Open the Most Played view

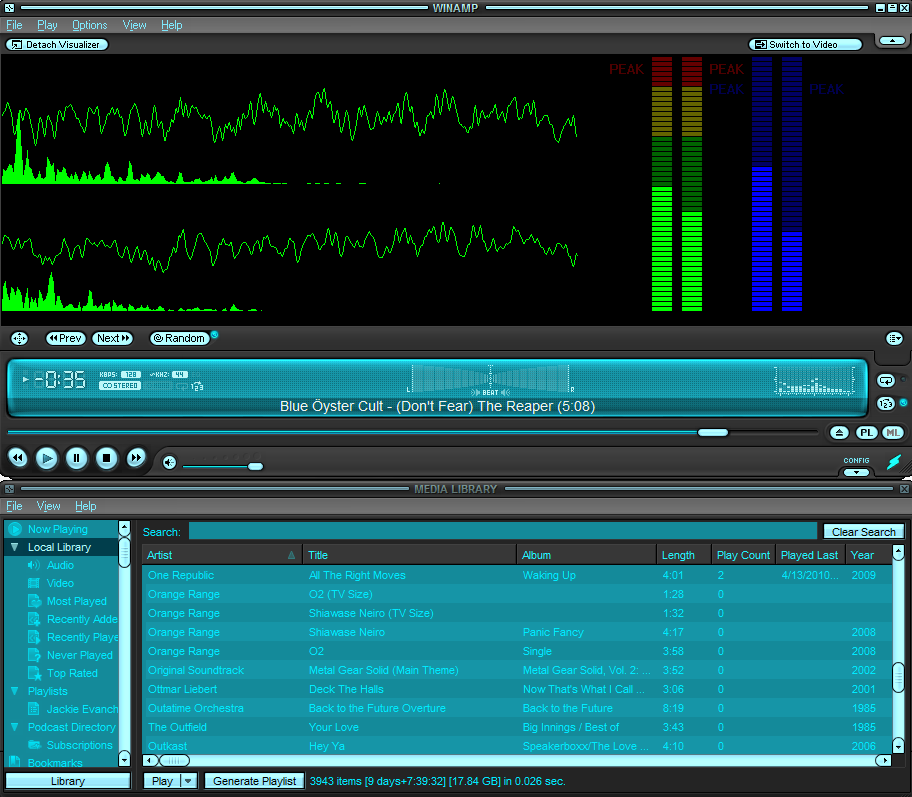[76, 601]
